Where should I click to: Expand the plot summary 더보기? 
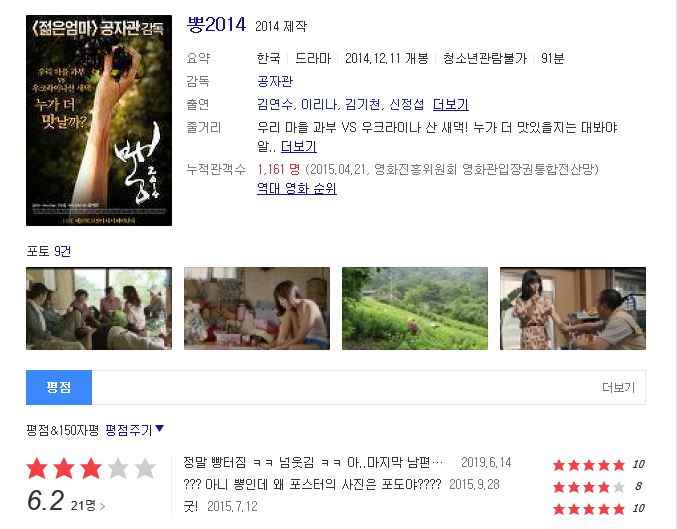[x=299, y=147]
